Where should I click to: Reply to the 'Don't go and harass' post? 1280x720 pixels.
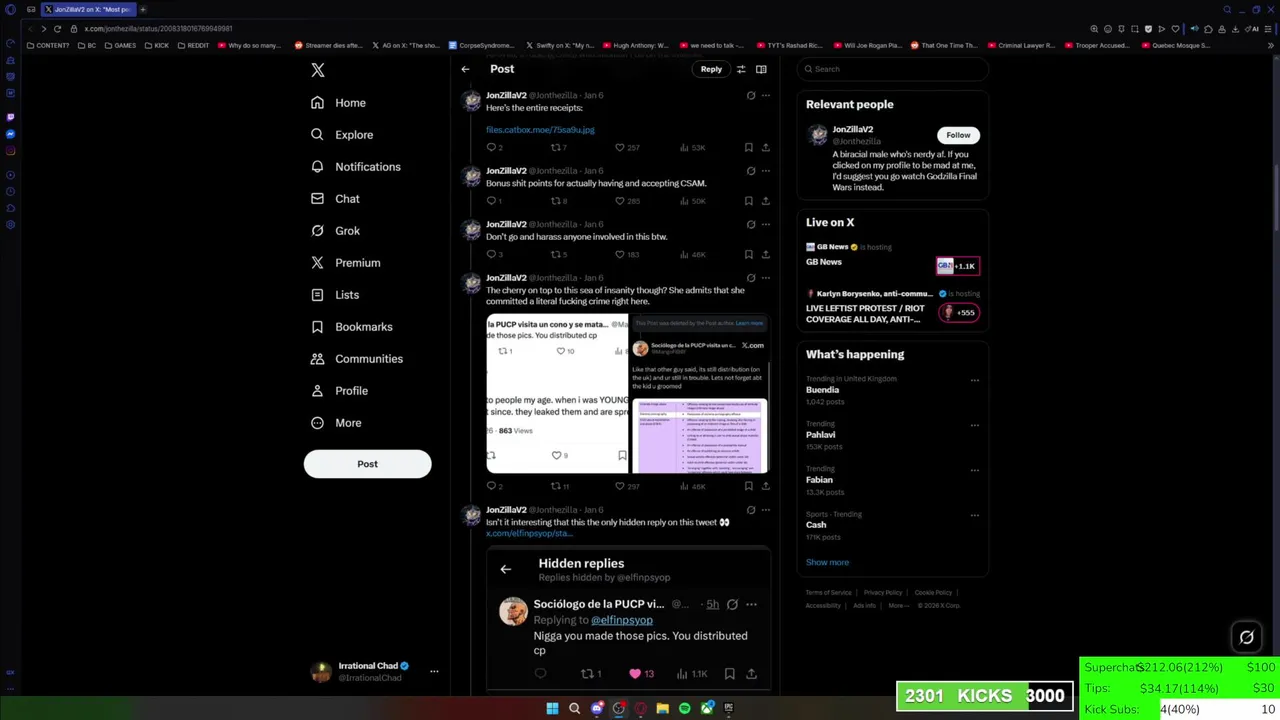[x=491, y=254]
